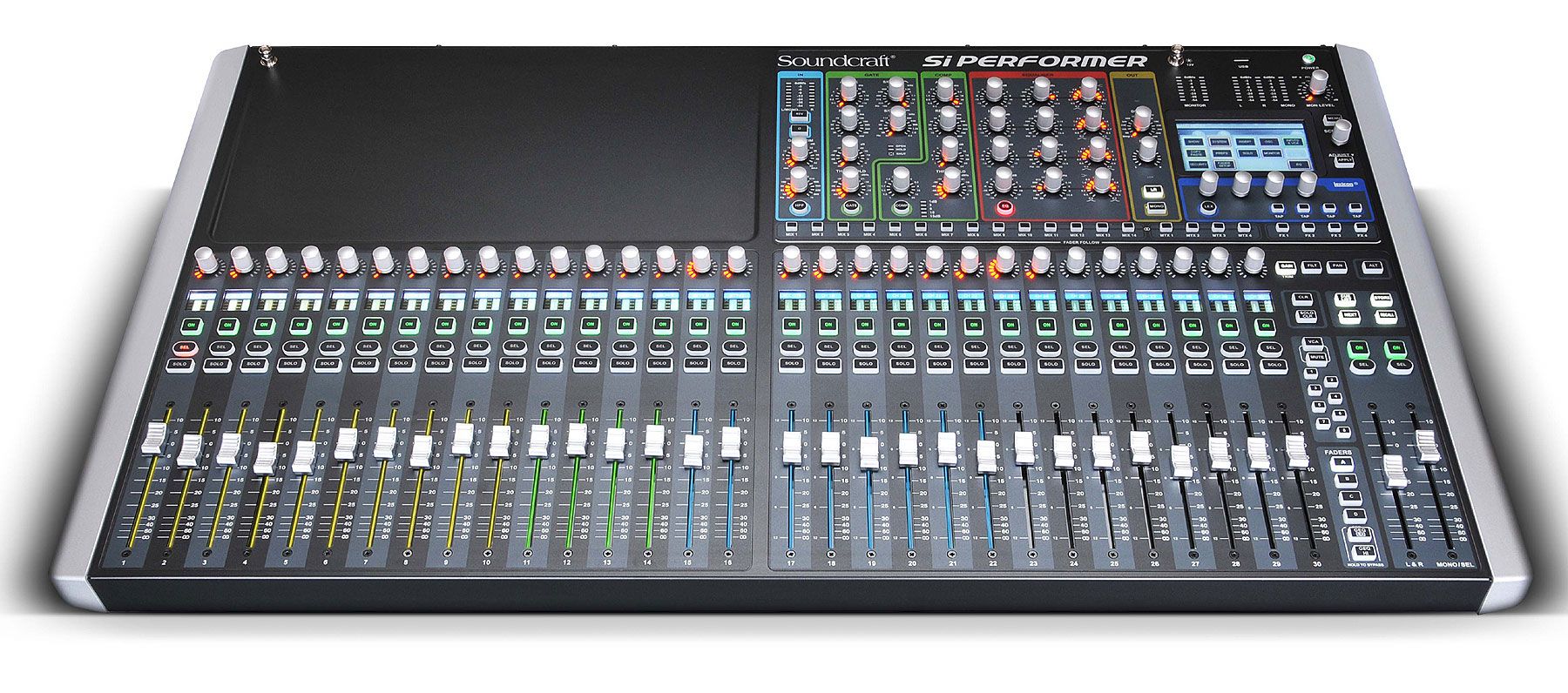
Task: Select mute group button 8
Action: [x=1343, y=432]
